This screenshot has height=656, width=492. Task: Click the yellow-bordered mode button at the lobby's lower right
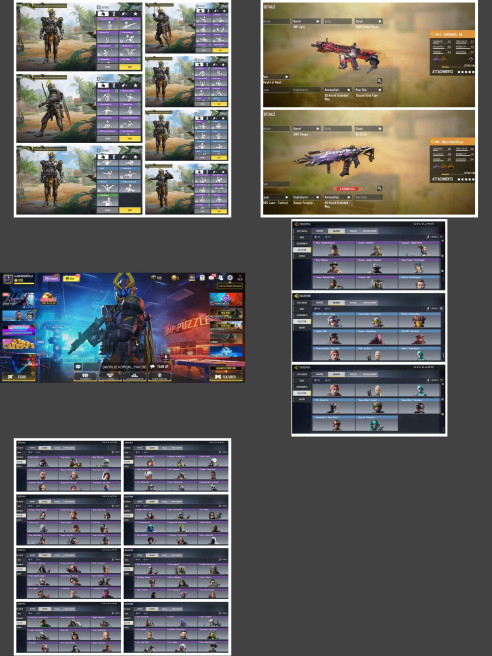[x=226, y=377]
